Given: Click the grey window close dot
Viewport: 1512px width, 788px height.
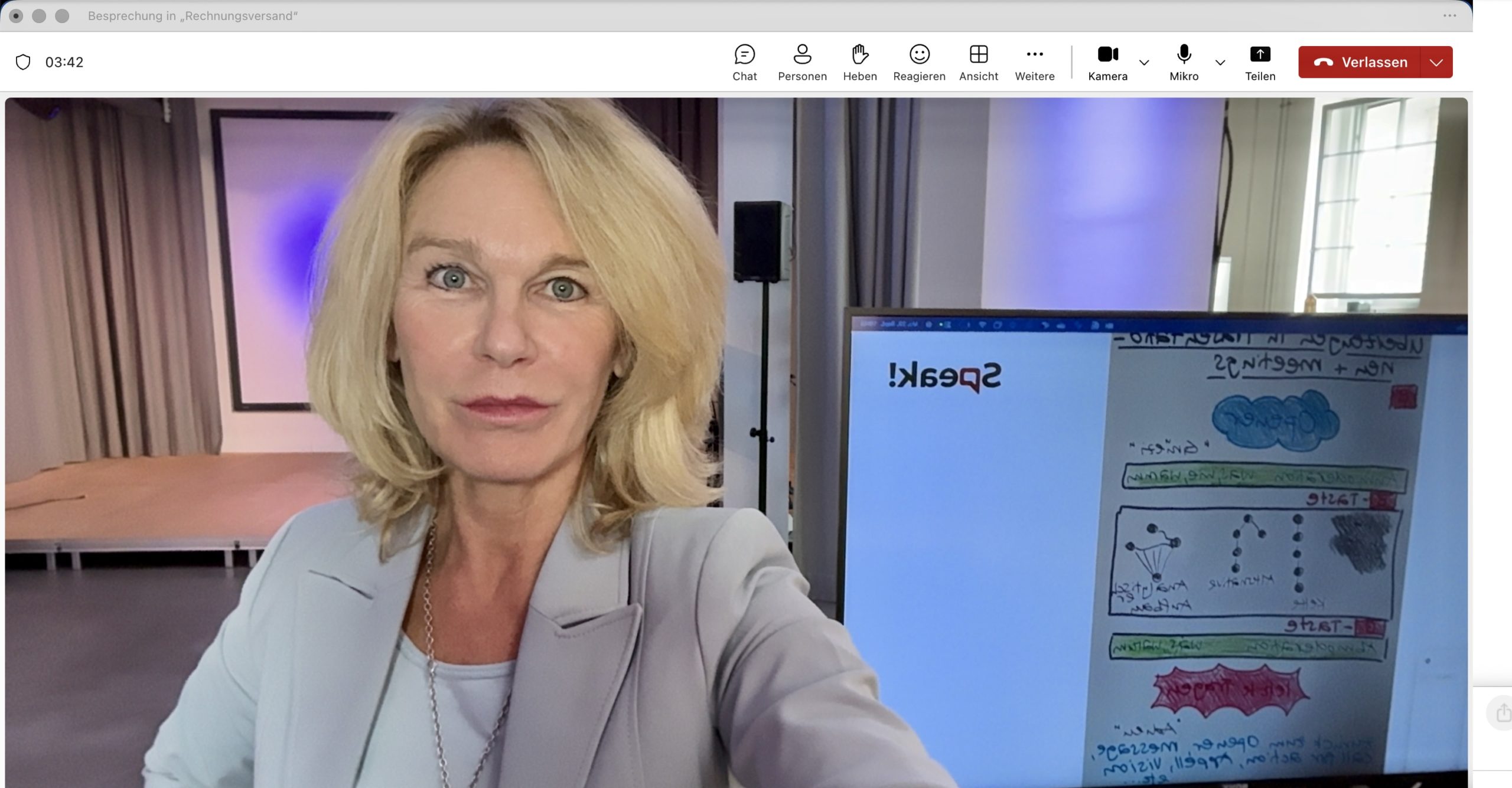Looking at the screenshot, I should point(17,16).
